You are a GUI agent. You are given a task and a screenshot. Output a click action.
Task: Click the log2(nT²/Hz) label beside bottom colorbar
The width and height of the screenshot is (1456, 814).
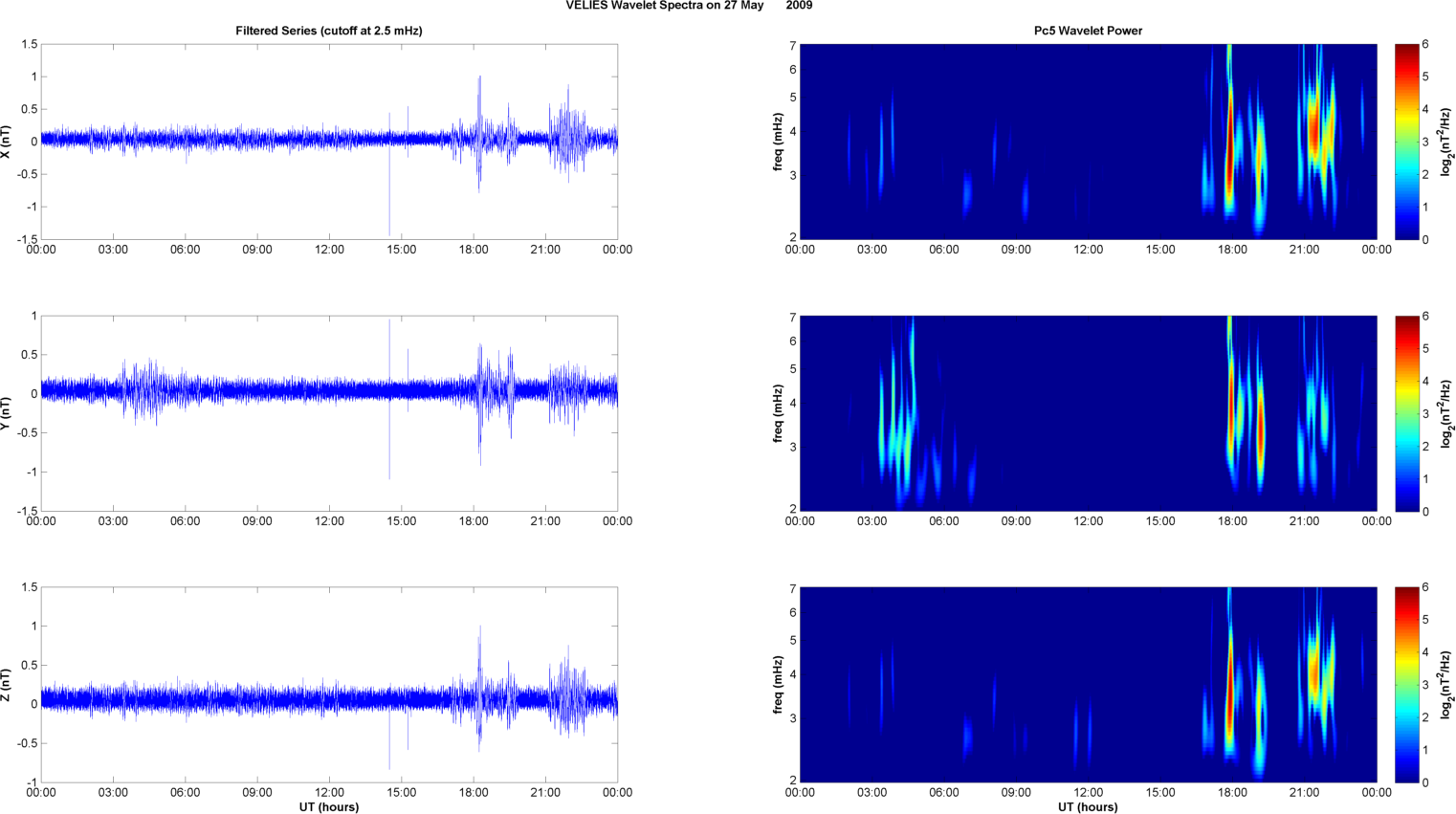[x=1448, y=685]
